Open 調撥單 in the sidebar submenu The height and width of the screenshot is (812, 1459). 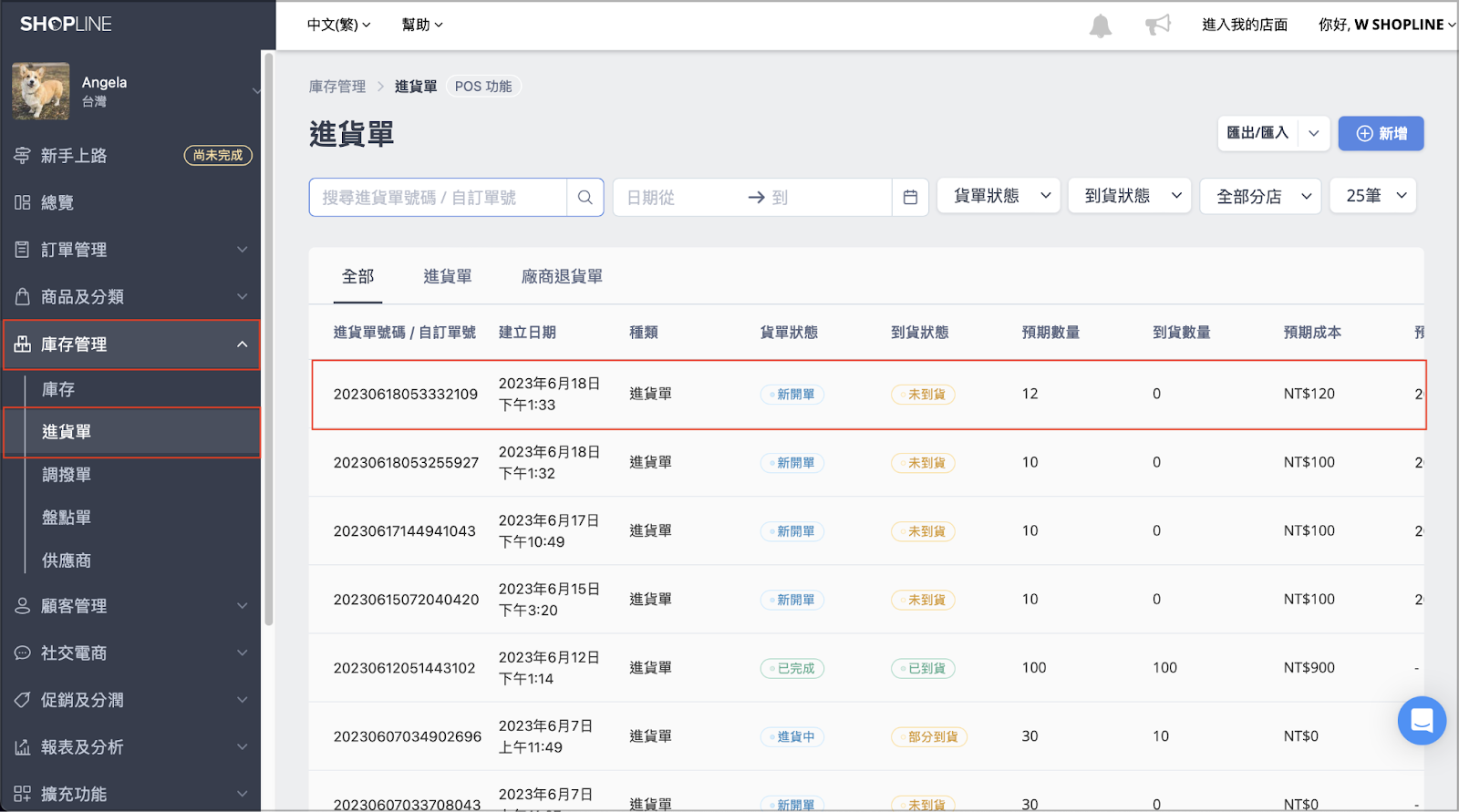click(67, 475)
